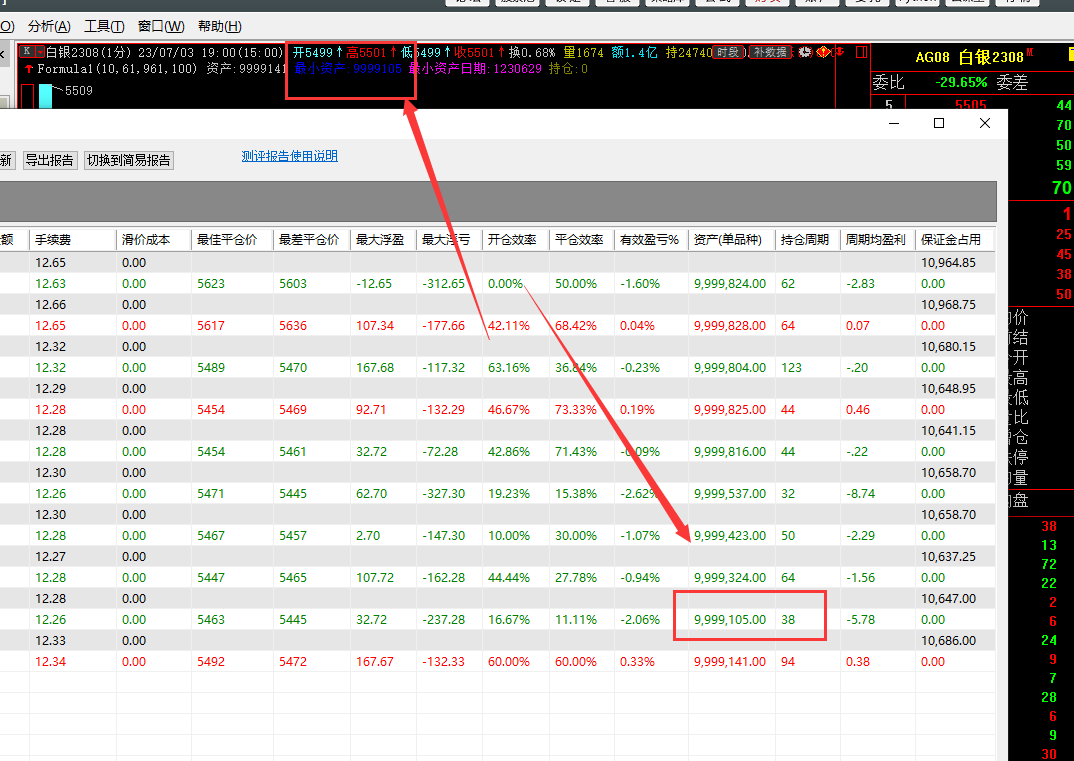
Task: Click the red-yellow diamond alert icon
Action: (x=823, y=52)
